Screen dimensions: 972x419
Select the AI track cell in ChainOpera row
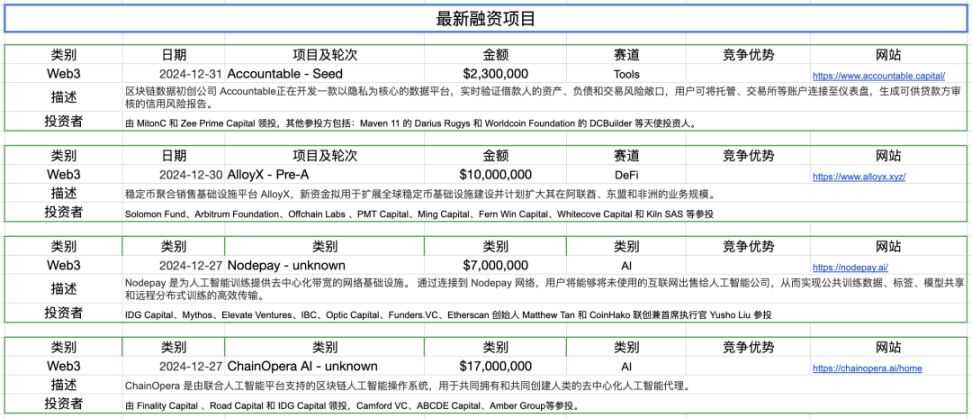coord(626,367)
